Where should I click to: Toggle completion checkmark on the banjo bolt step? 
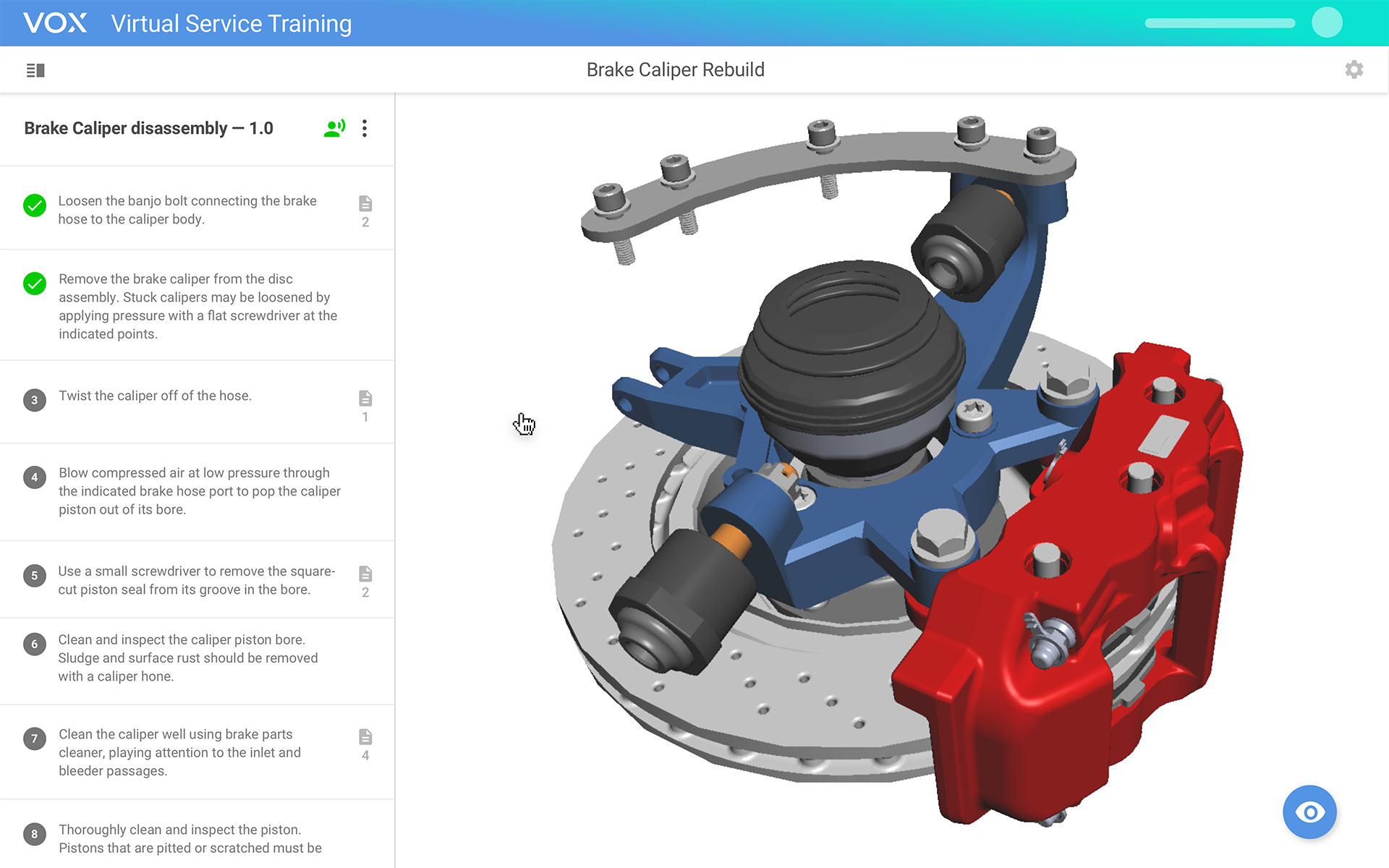(34, 205)
